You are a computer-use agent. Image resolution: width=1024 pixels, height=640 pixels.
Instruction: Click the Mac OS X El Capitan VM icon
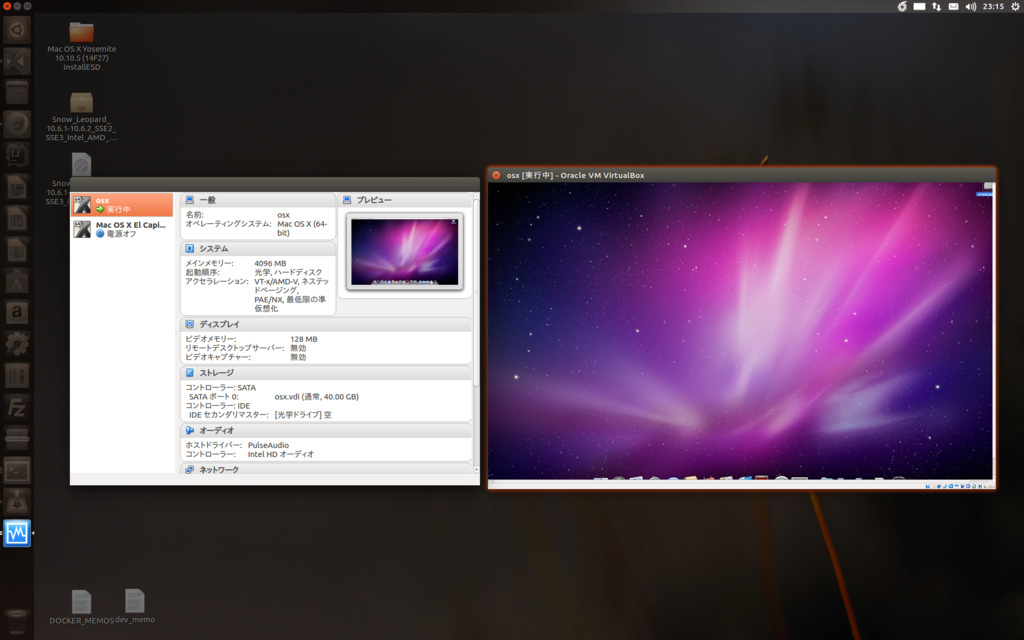82,229
